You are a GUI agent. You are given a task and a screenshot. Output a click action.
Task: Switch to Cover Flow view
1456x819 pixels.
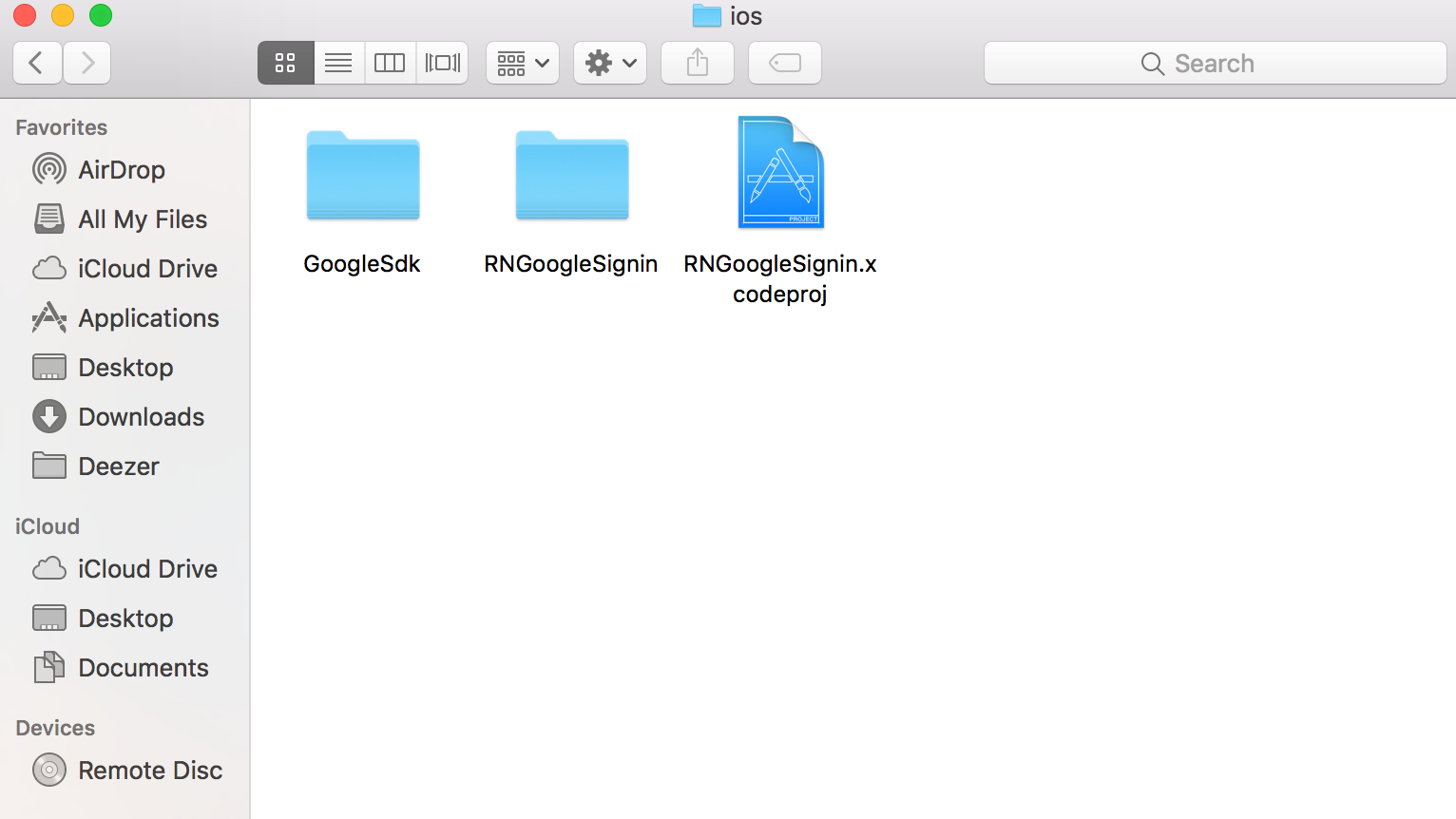click(x=442, y=63)
